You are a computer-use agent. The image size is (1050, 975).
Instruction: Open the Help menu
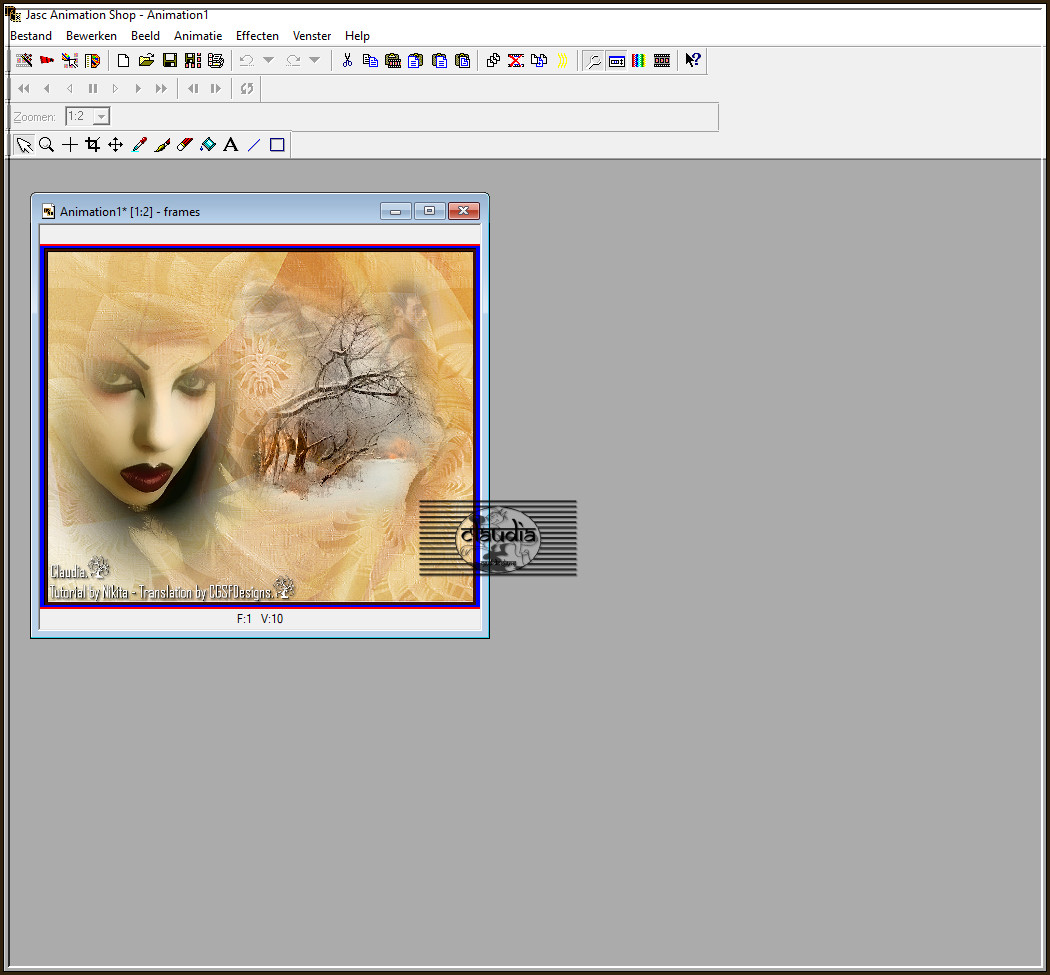[357, 36]
